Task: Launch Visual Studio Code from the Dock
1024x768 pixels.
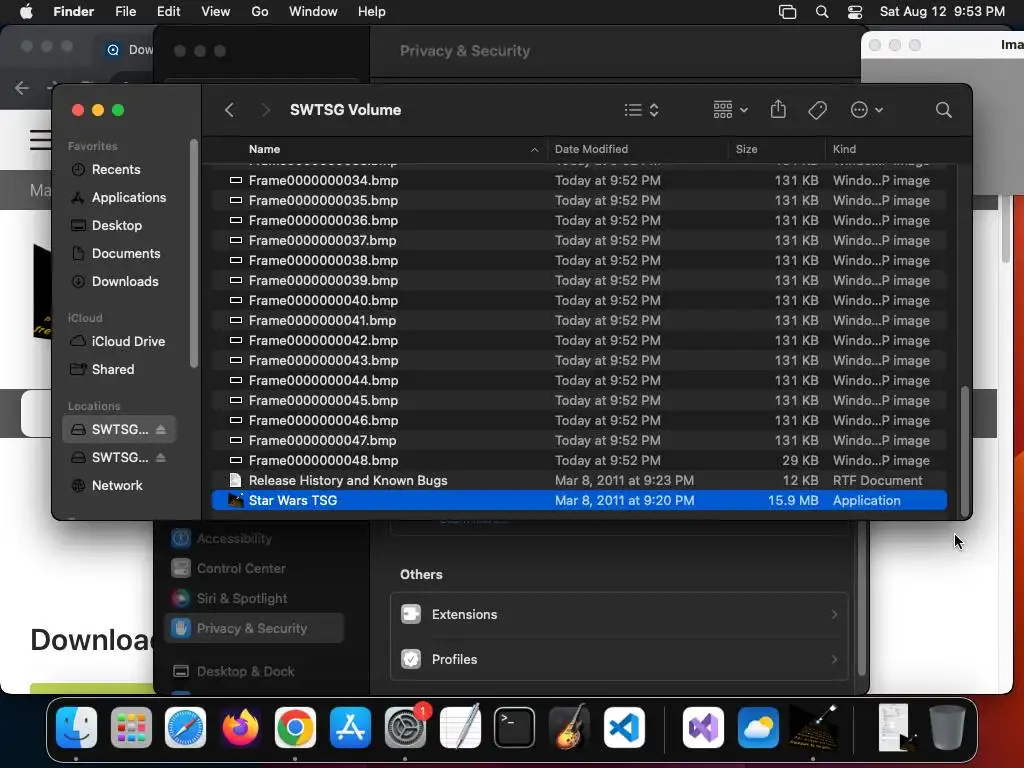Action: 624,727
